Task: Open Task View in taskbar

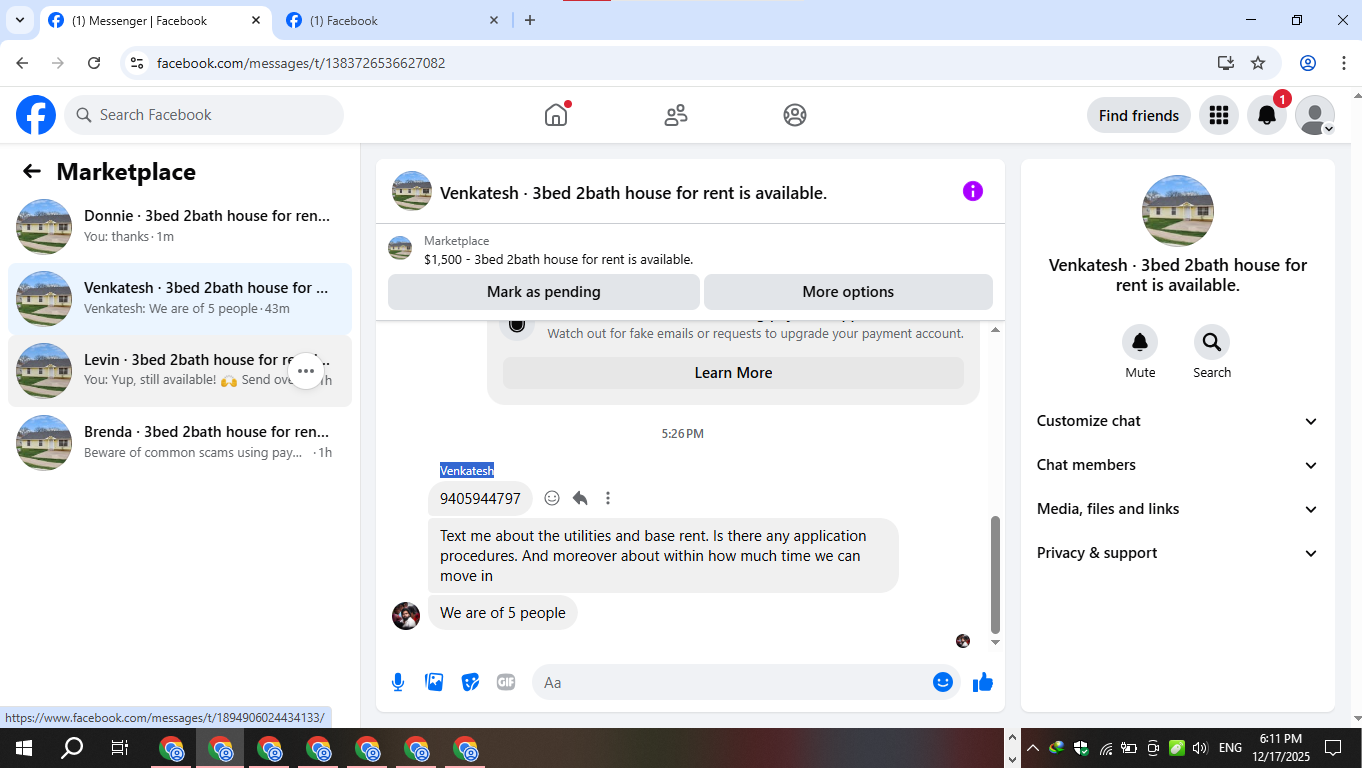Action: [x=120, y=748]
